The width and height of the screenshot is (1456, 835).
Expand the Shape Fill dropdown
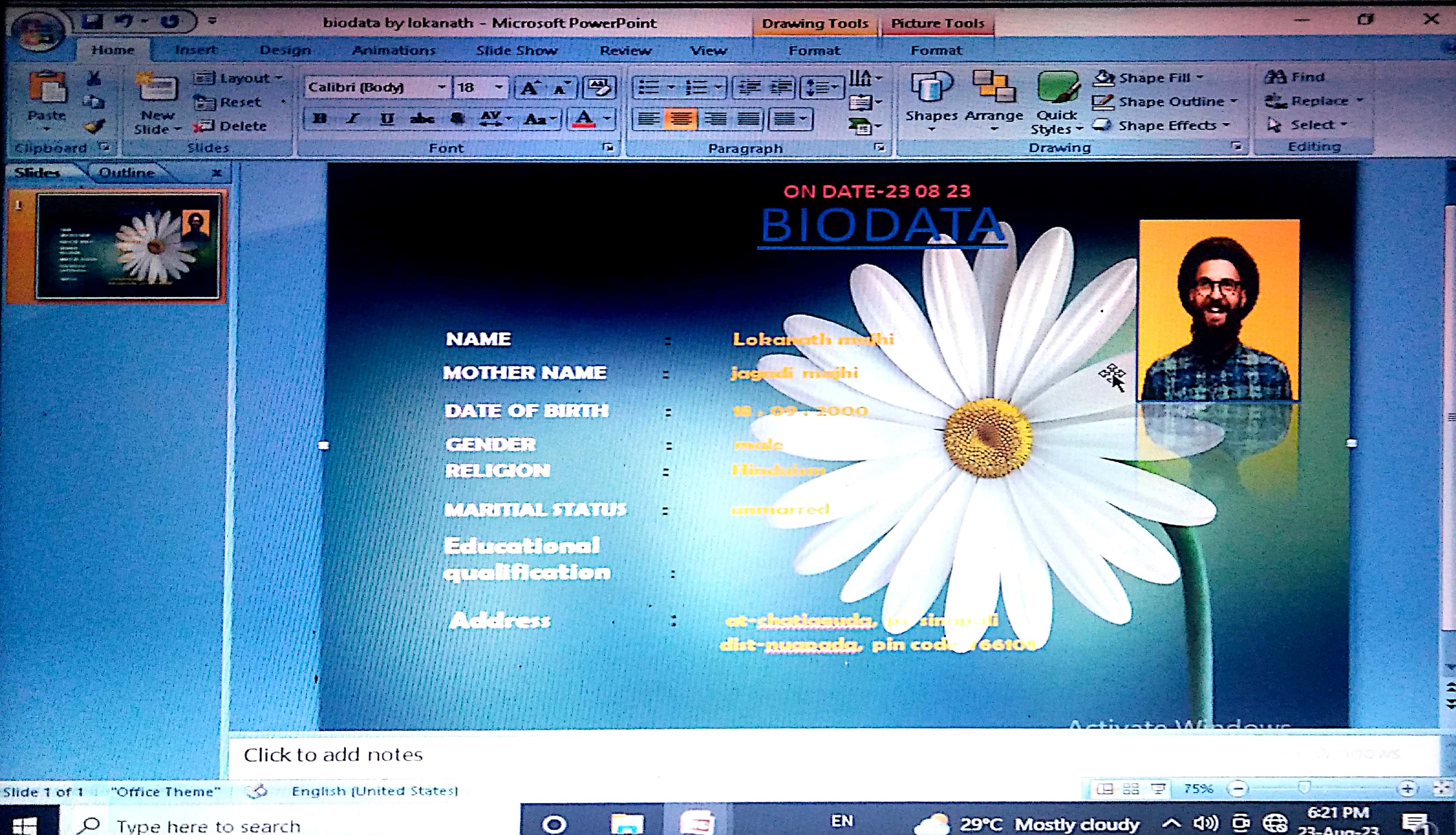1200,77
